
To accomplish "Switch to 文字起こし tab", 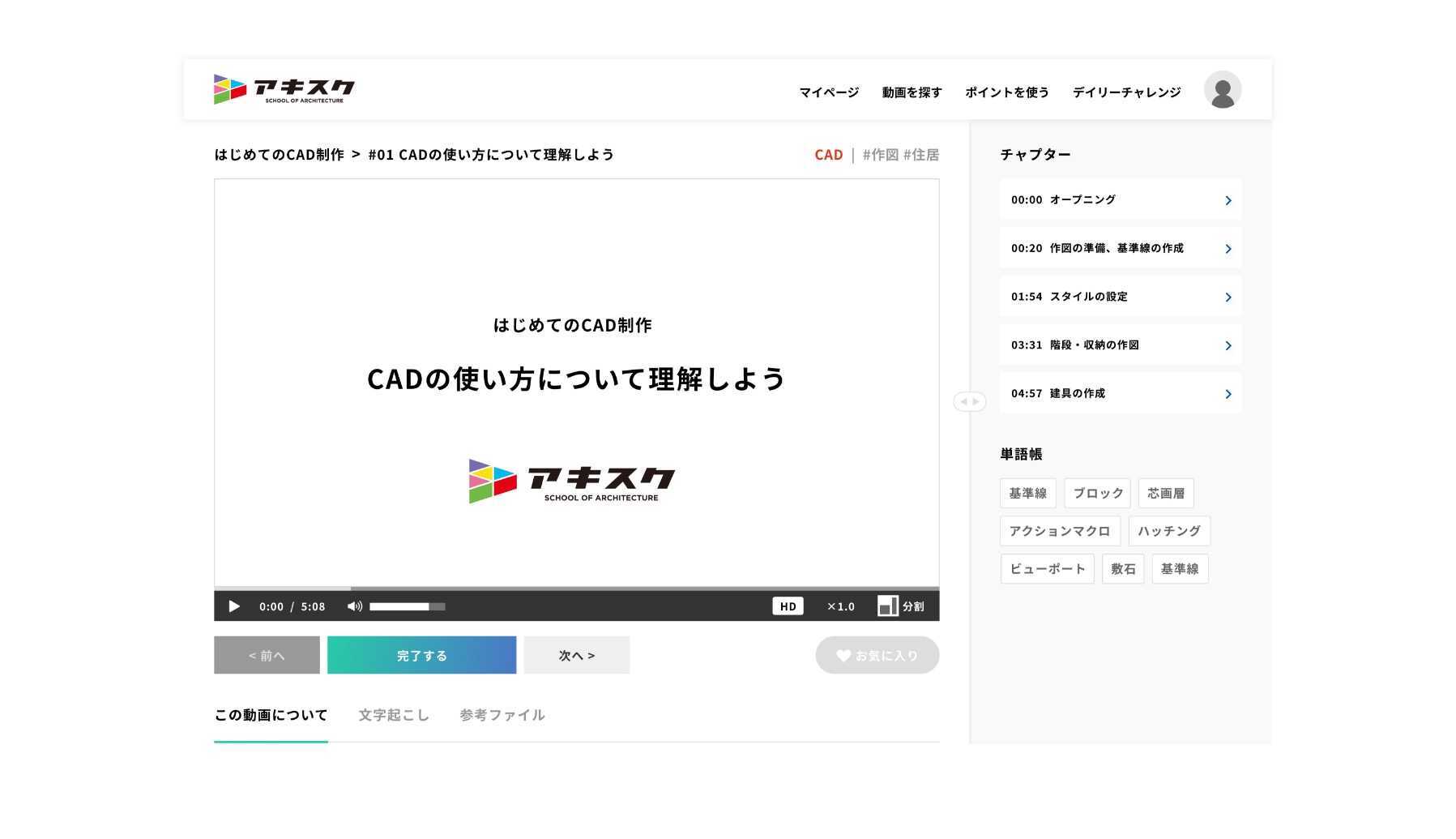I will pos(394,716).
